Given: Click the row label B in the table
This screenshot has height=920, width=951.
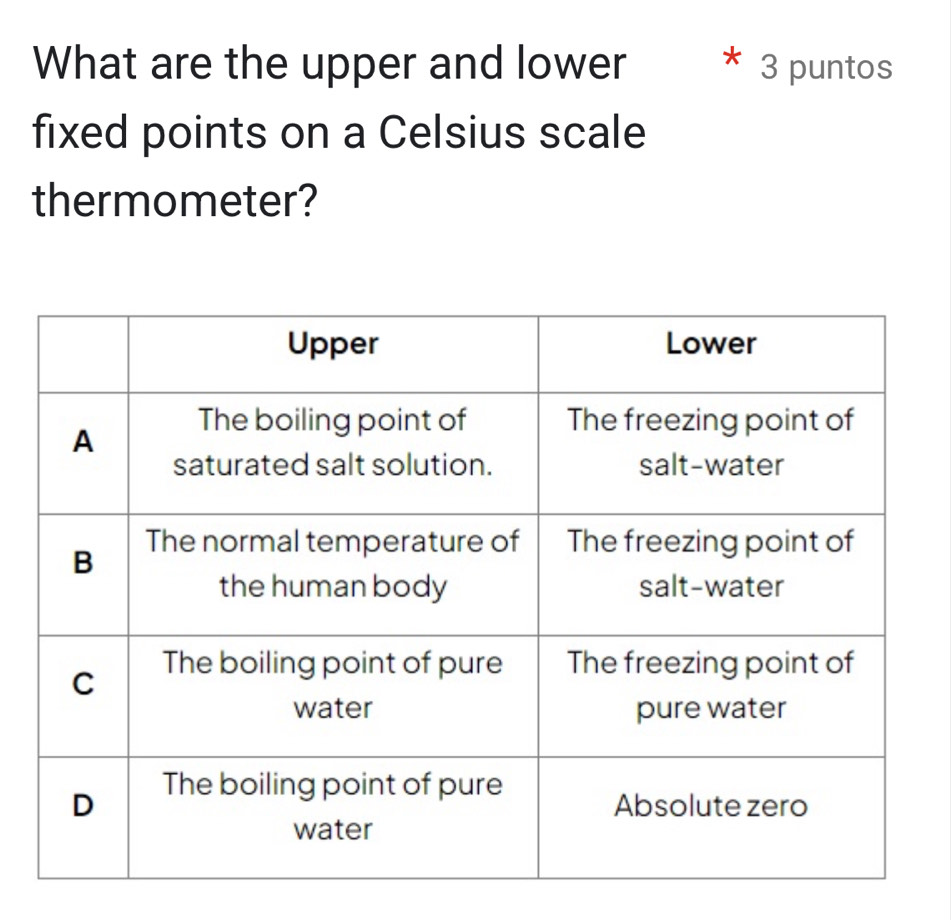Looking at the screenshot, I should (84, 562).
